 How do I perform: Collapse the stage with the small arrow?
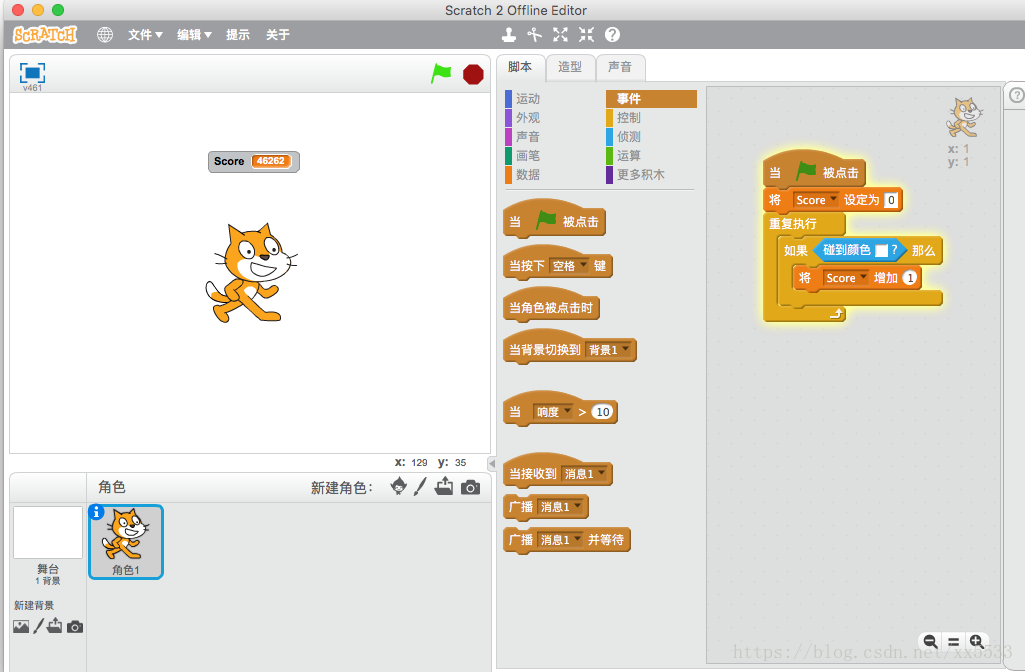[x=492, y=463]
